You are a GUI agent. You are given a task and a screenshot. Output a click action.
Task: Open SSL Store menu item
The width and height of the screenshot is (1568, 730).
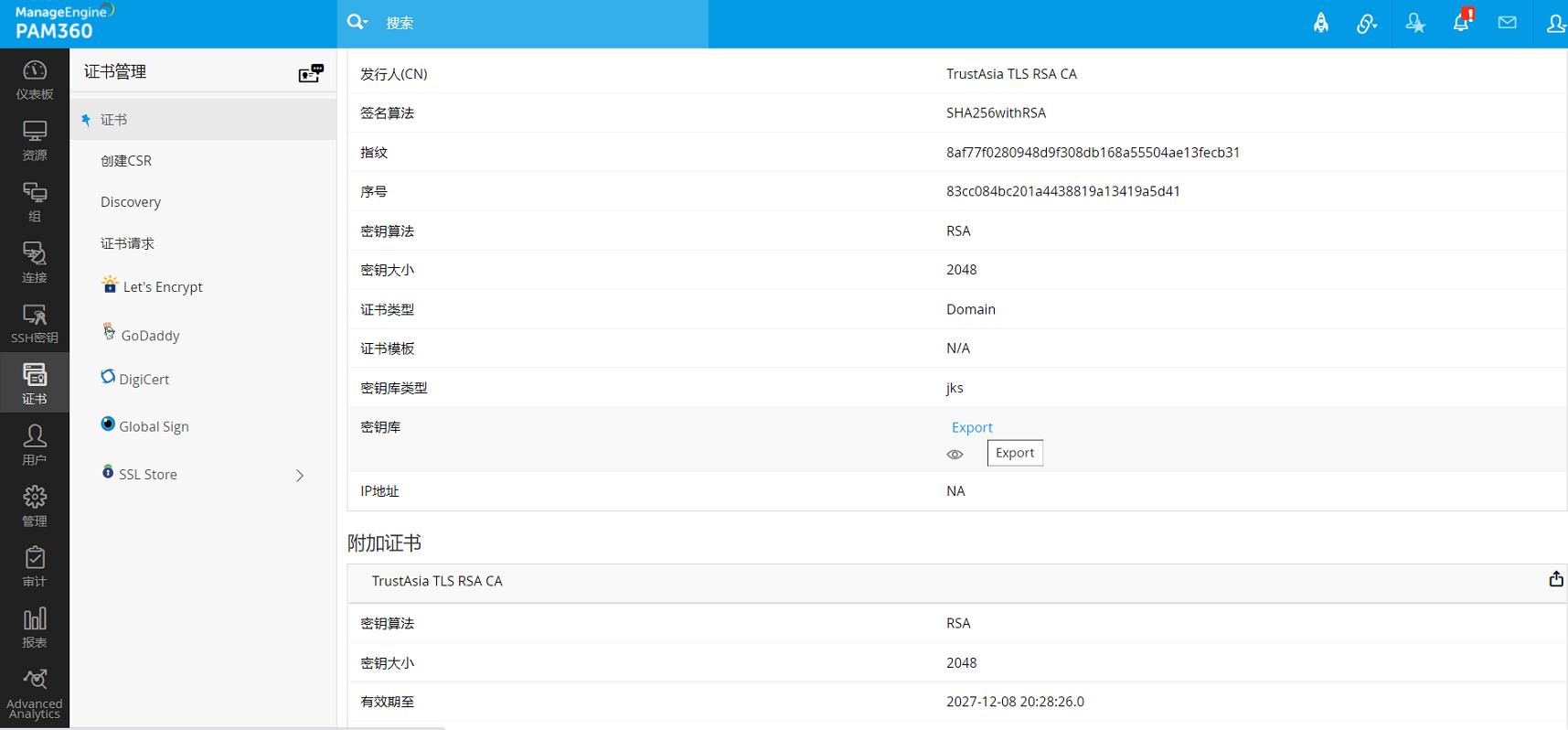click(139, 474)
